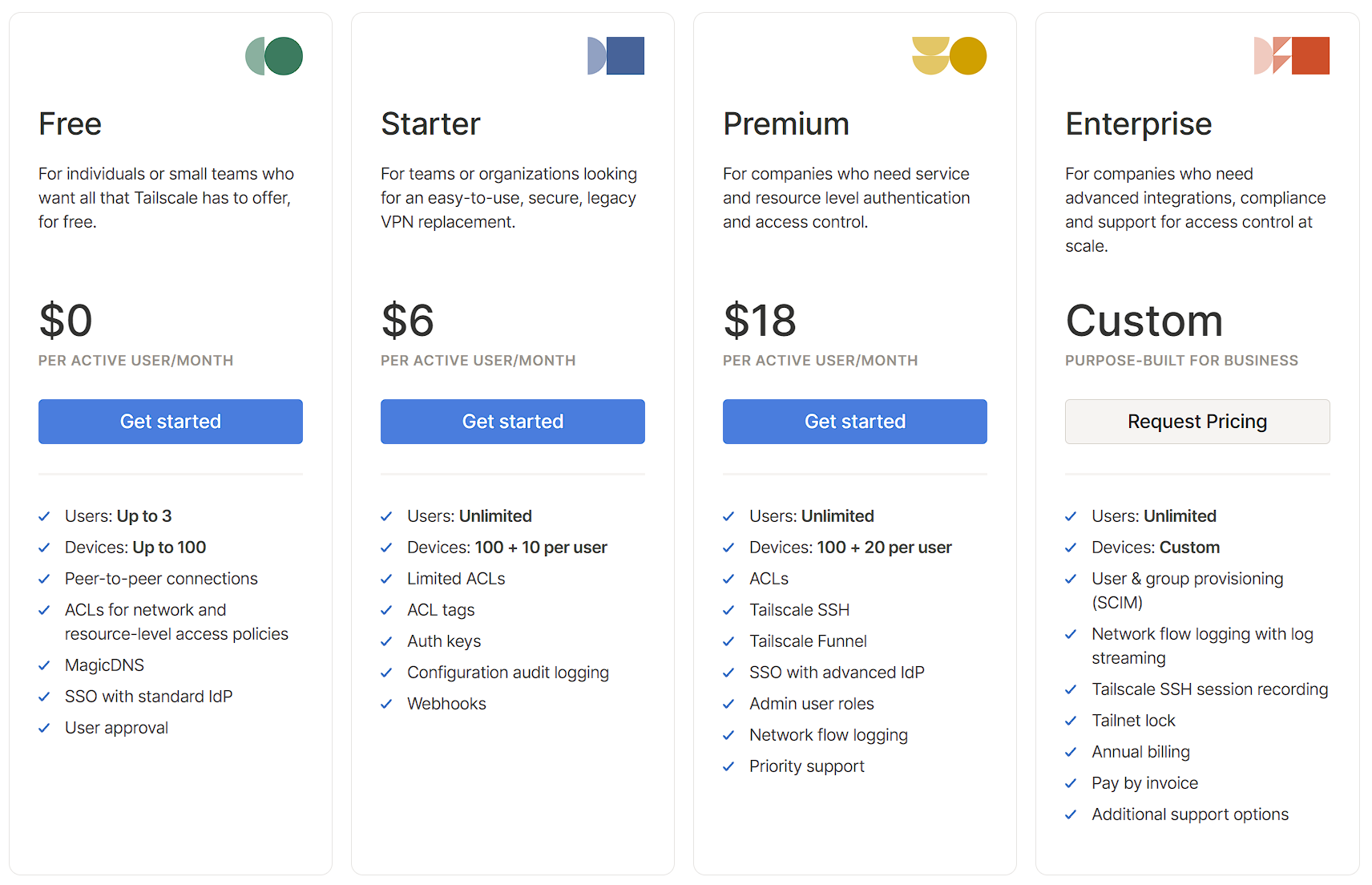Click the Network flow logging feature entry
Screen dimensions: 1372x885
coord(828,735)
